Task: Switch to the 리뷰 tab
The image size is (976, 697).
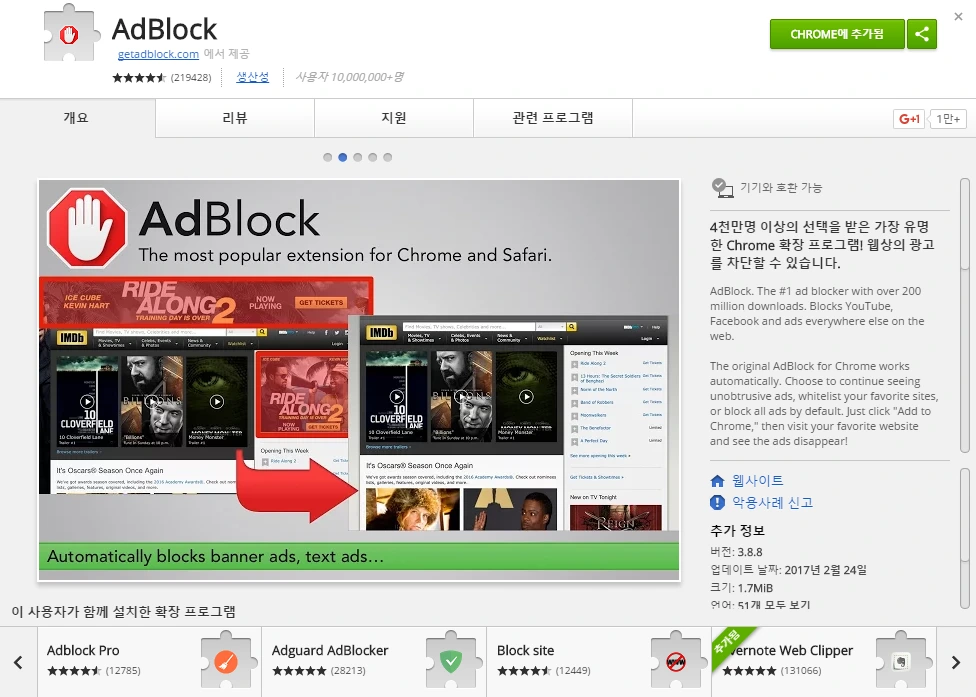Action: [x=235, y=118]
